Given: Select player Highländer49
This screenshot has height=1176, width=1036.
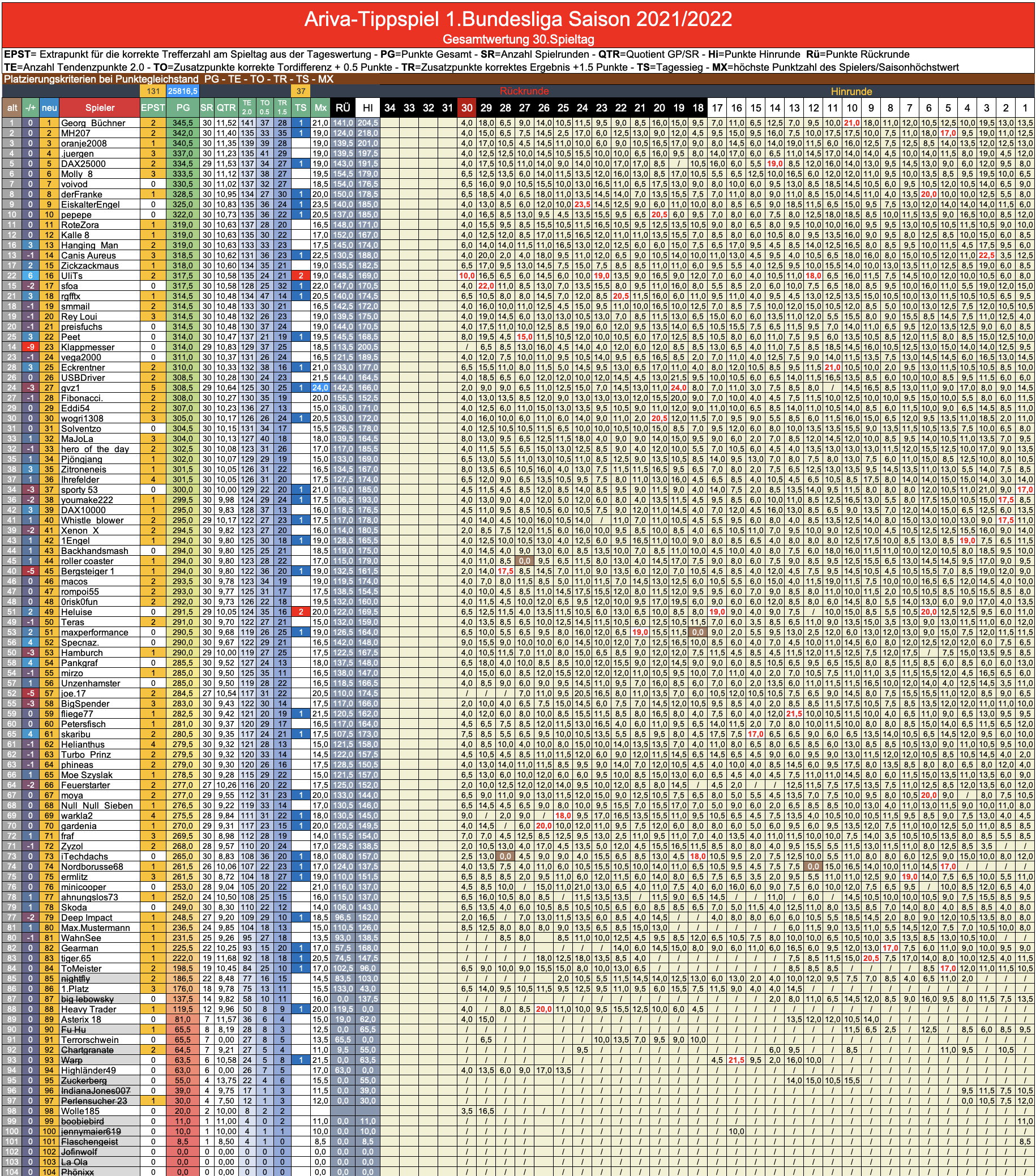Looking at the screenshot, I should tap(89, 1071).
